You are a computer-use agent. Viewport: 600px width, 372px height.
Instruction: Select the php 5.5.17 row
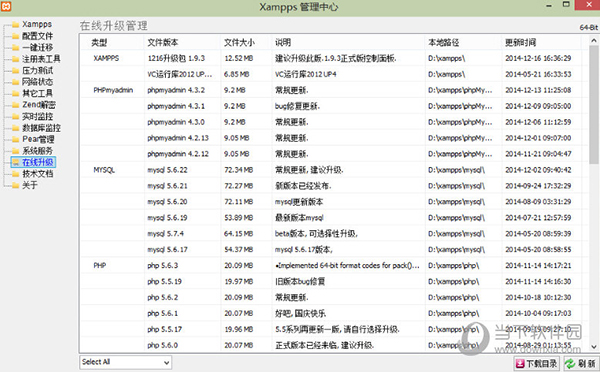tap(335, 329)
